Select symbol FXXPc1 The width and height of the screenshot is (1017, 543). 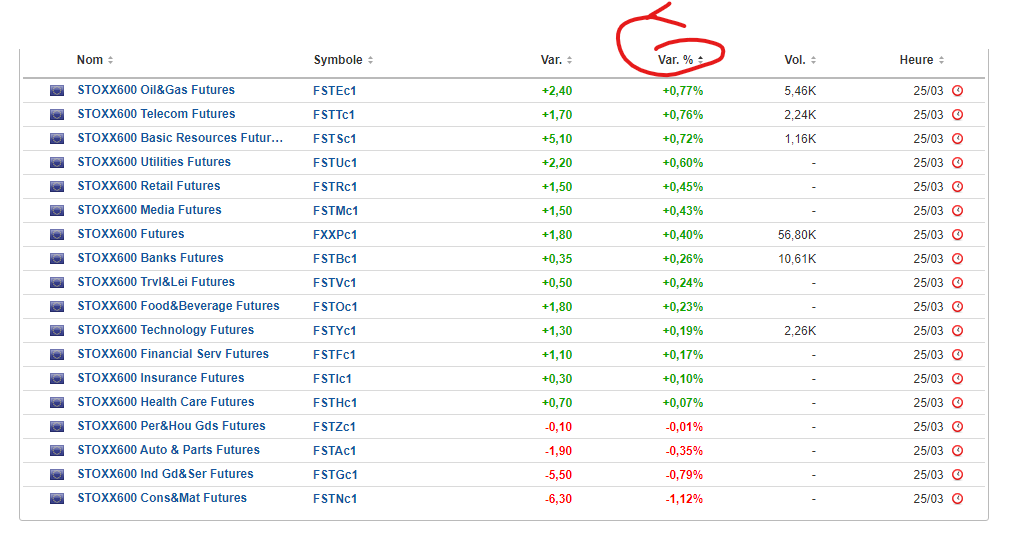(335, 235)
